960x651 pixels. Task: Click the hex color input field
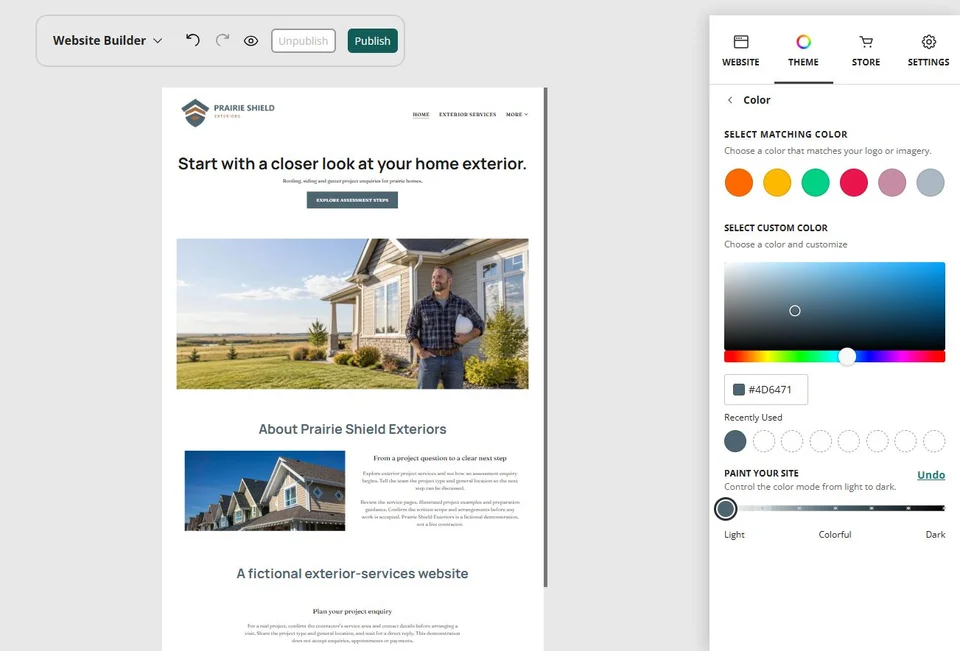766,389
